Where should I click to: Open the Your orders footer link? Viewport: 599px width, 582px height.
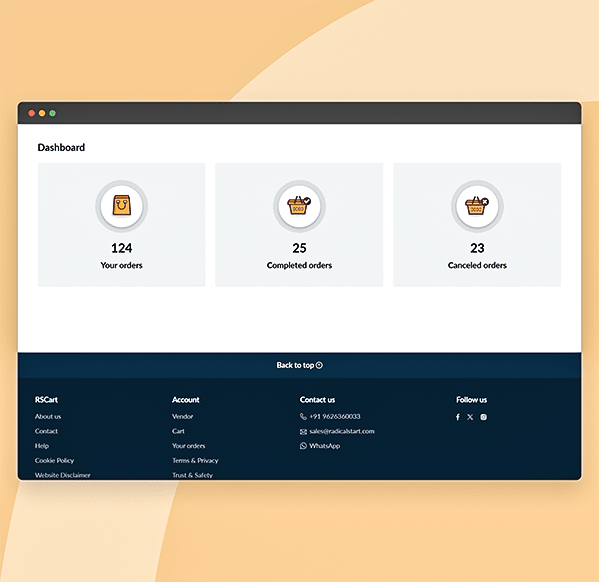pyautogui.click(x=188, y=446)
